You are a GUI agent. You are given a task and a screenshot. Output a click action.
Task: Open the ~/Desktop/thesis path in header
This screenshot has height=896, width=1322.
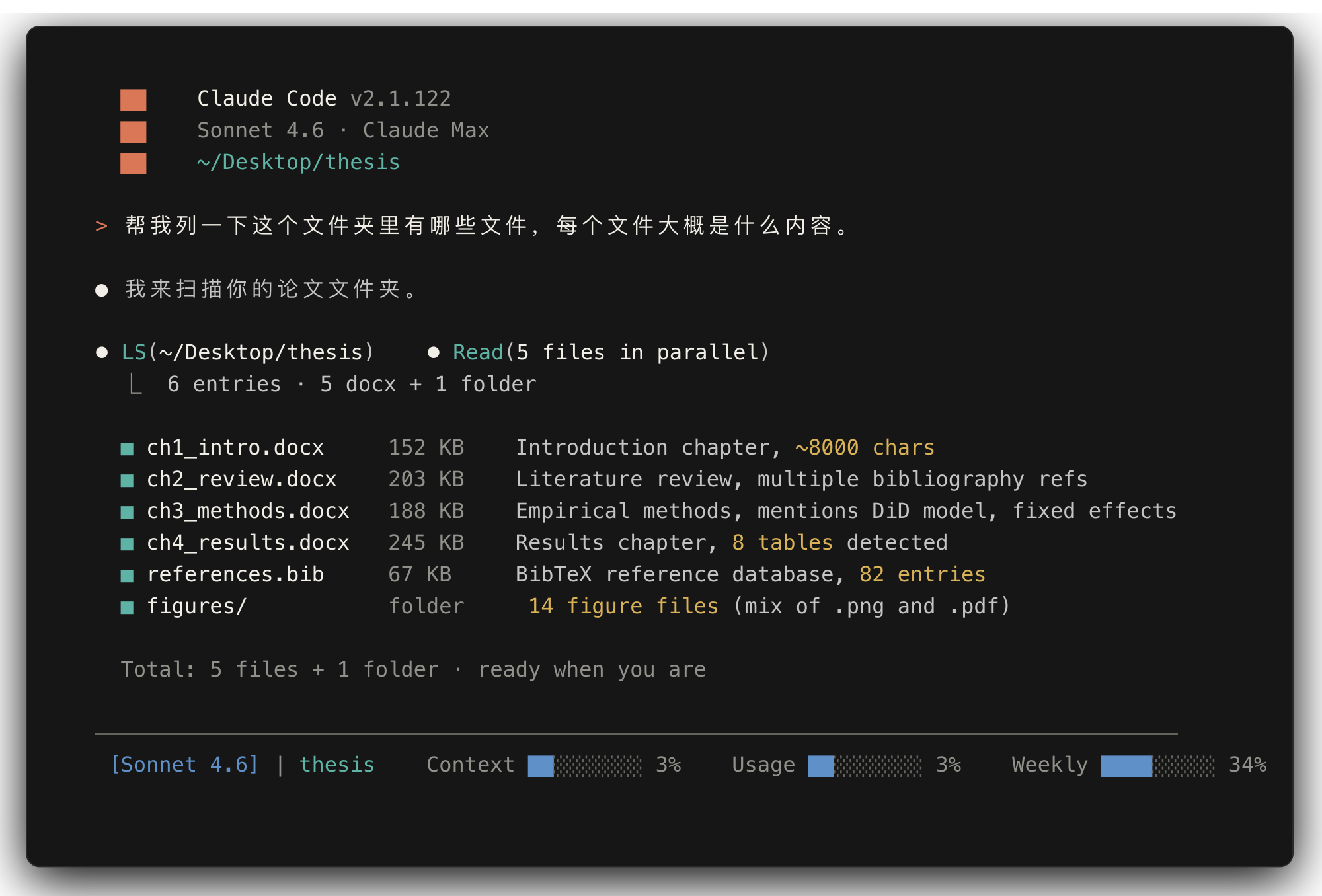tap(299, 163)
